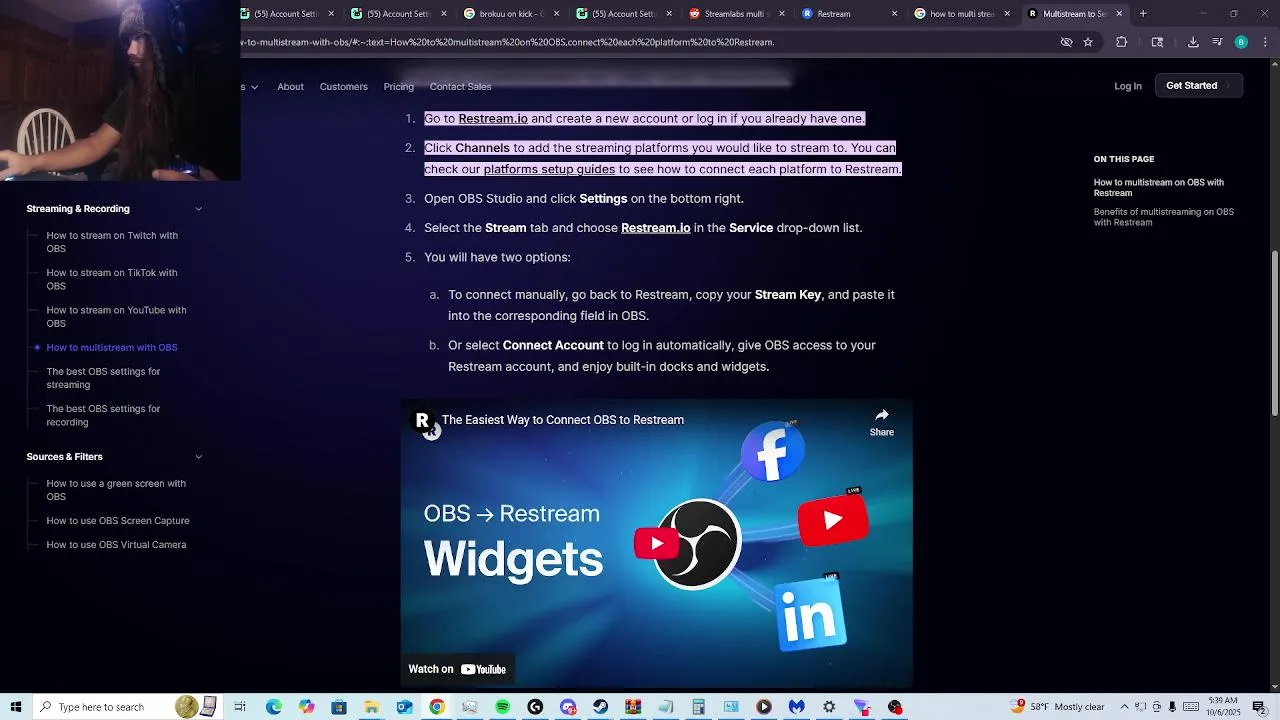Open 'How to stream on YouTube with OBS'
Screen dimensions: 1280x720
point(116,317)
